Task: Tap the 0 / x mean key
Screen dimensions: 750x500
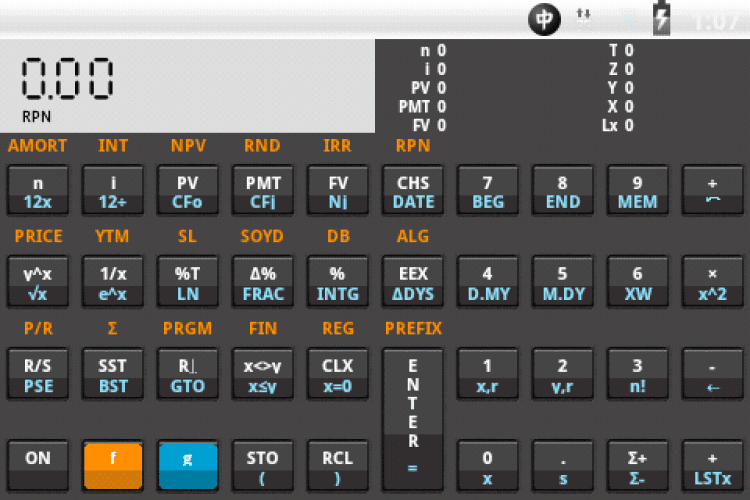Action: 487,466
